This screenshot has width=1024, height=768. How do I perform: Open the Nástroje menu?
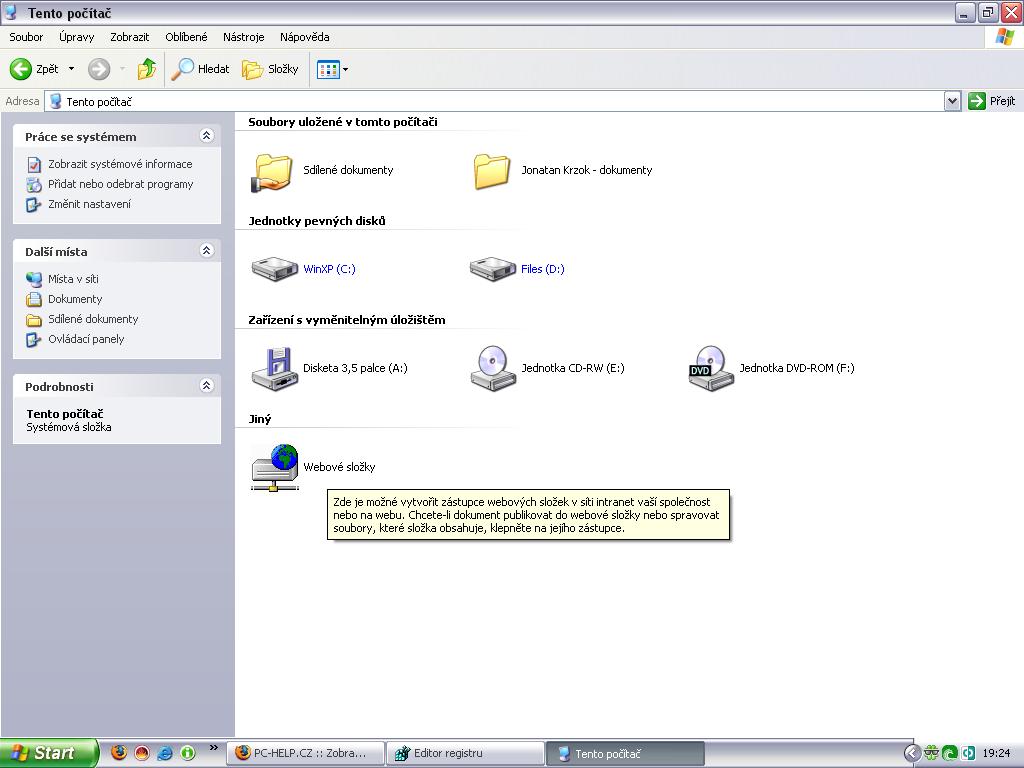pos(243,37)
